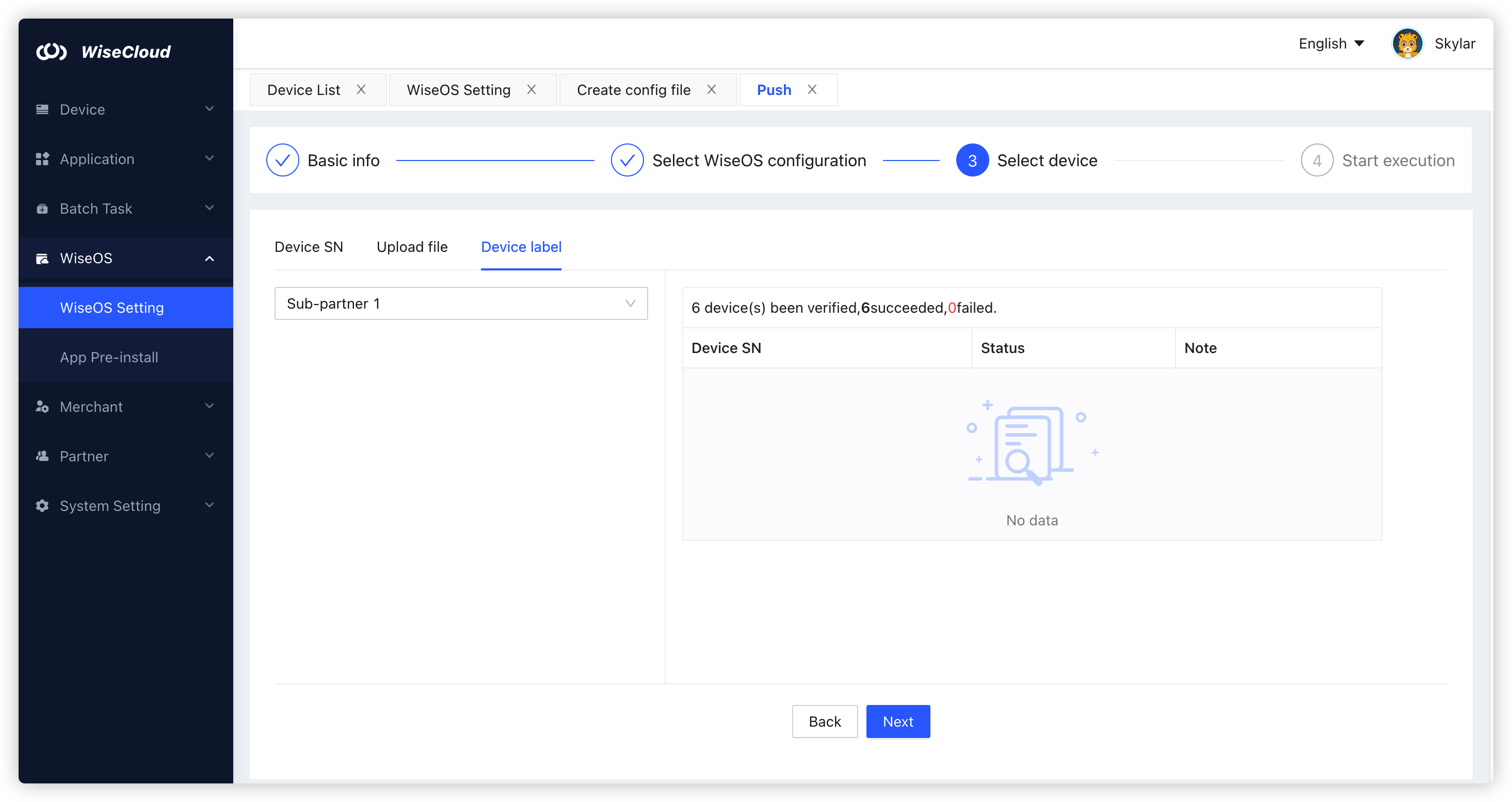Switch to the Device SN tab
The image size is (1512, 802).
pyautogui.click(x=308, y=247)
